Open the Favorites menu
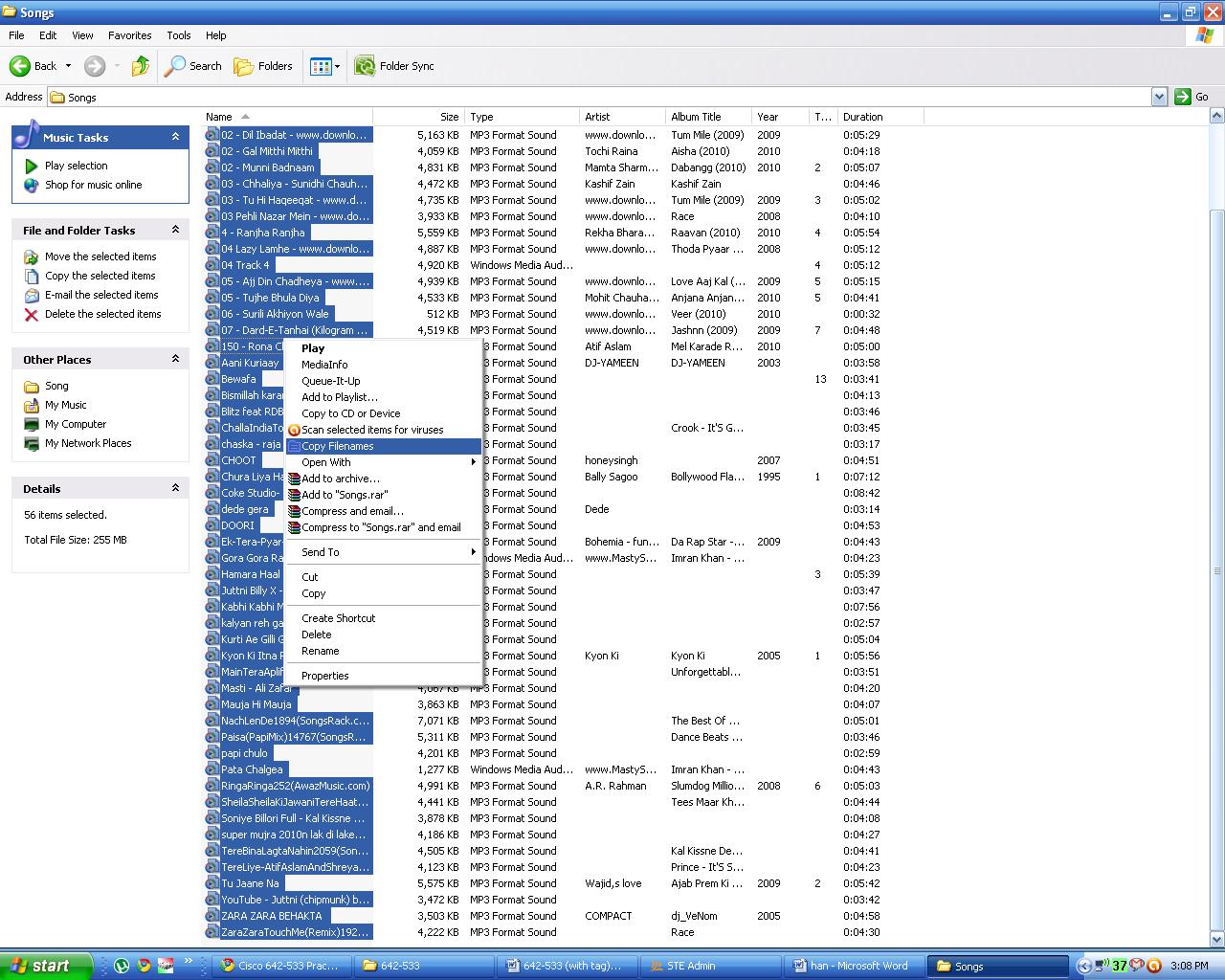This screenshot has width=1225, height=980. click(129, 35)
